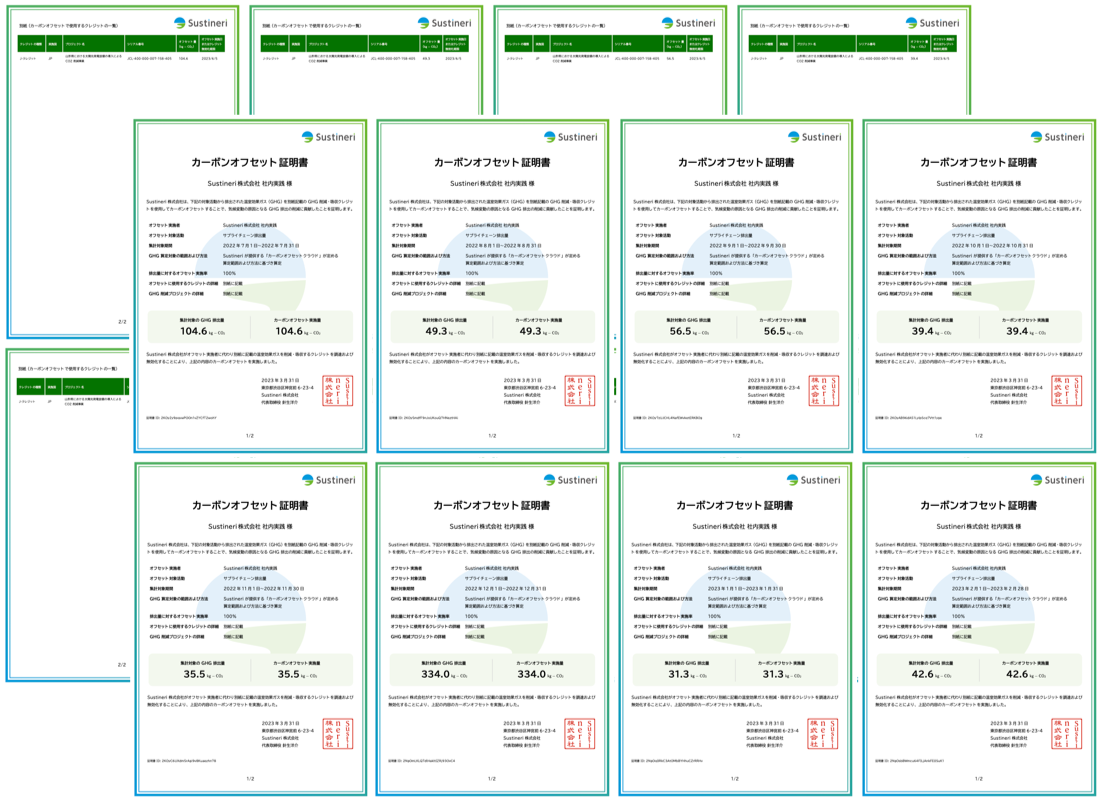Click the period 2022年12月1日~2022年12月31日

[506, 589]
